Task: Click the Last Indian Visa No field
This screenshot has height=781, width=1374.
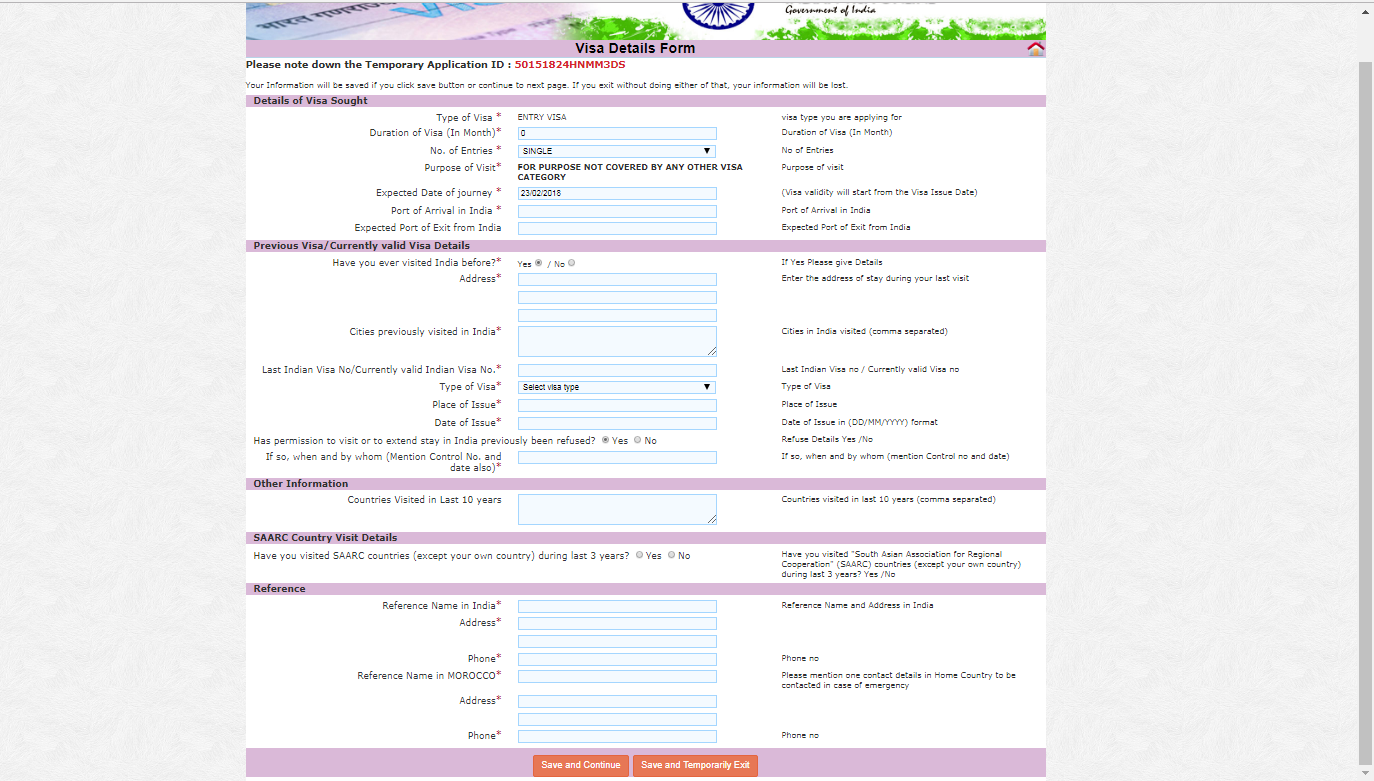Action: point(616,370)
